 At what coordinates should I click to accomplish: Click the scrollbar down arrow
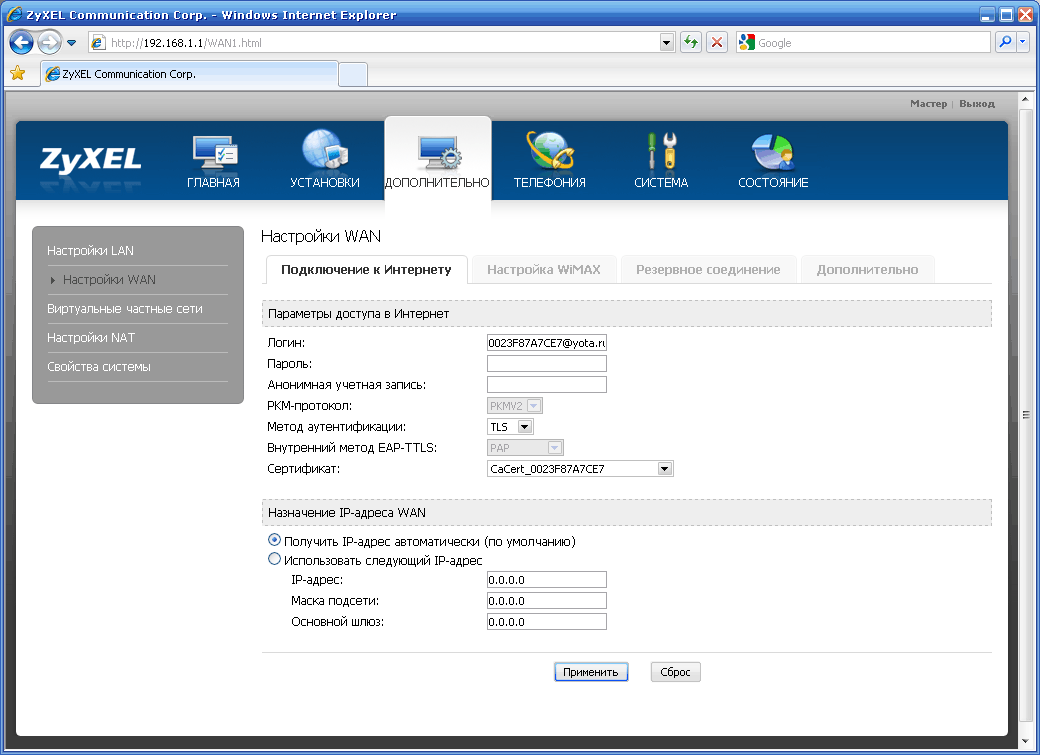(1025, 740)
